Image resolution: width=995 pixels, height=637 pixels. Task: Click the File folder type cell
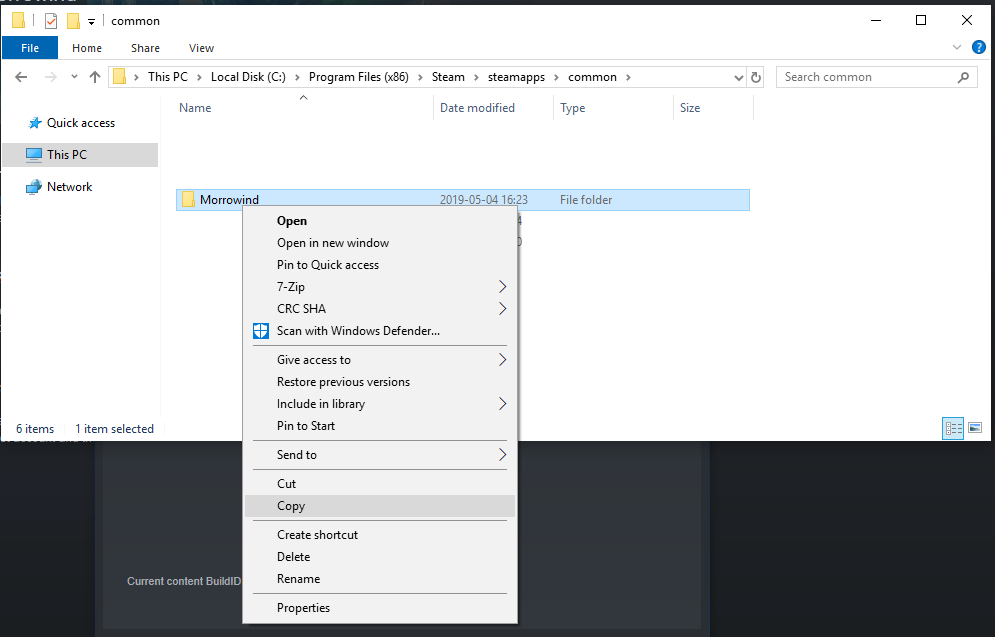[586, 200]
